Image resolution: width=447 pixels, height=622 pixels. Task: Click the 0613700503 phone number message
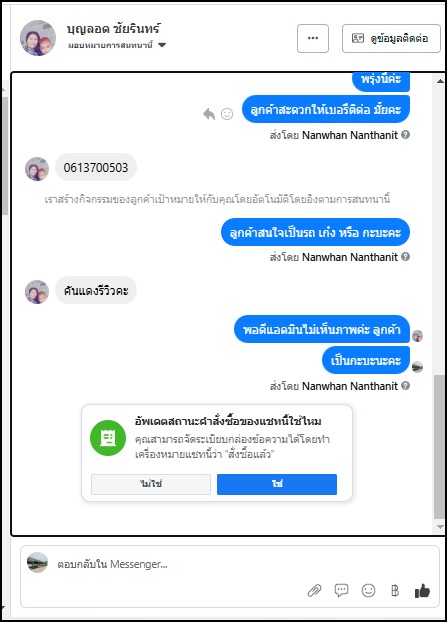coord(96,167)
